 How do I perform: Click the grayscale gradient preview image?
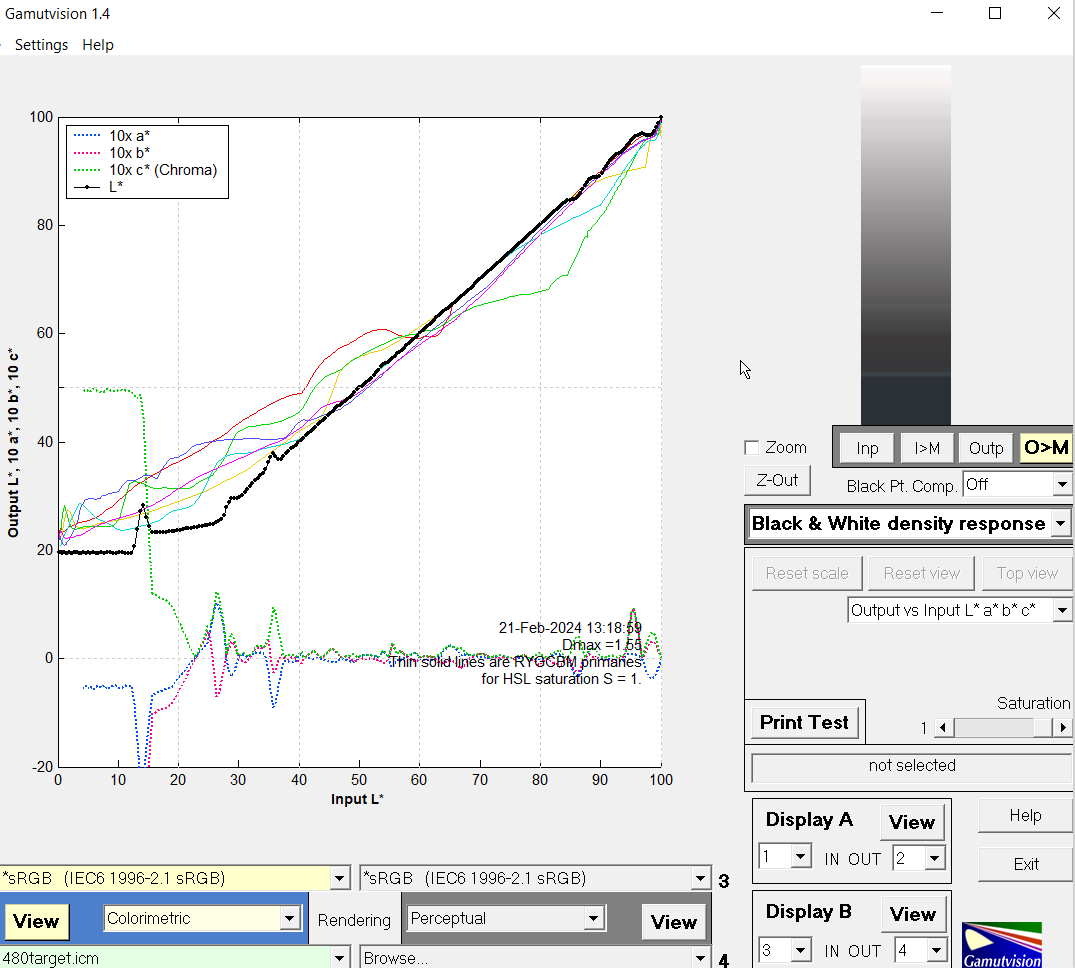pos(905,245)
